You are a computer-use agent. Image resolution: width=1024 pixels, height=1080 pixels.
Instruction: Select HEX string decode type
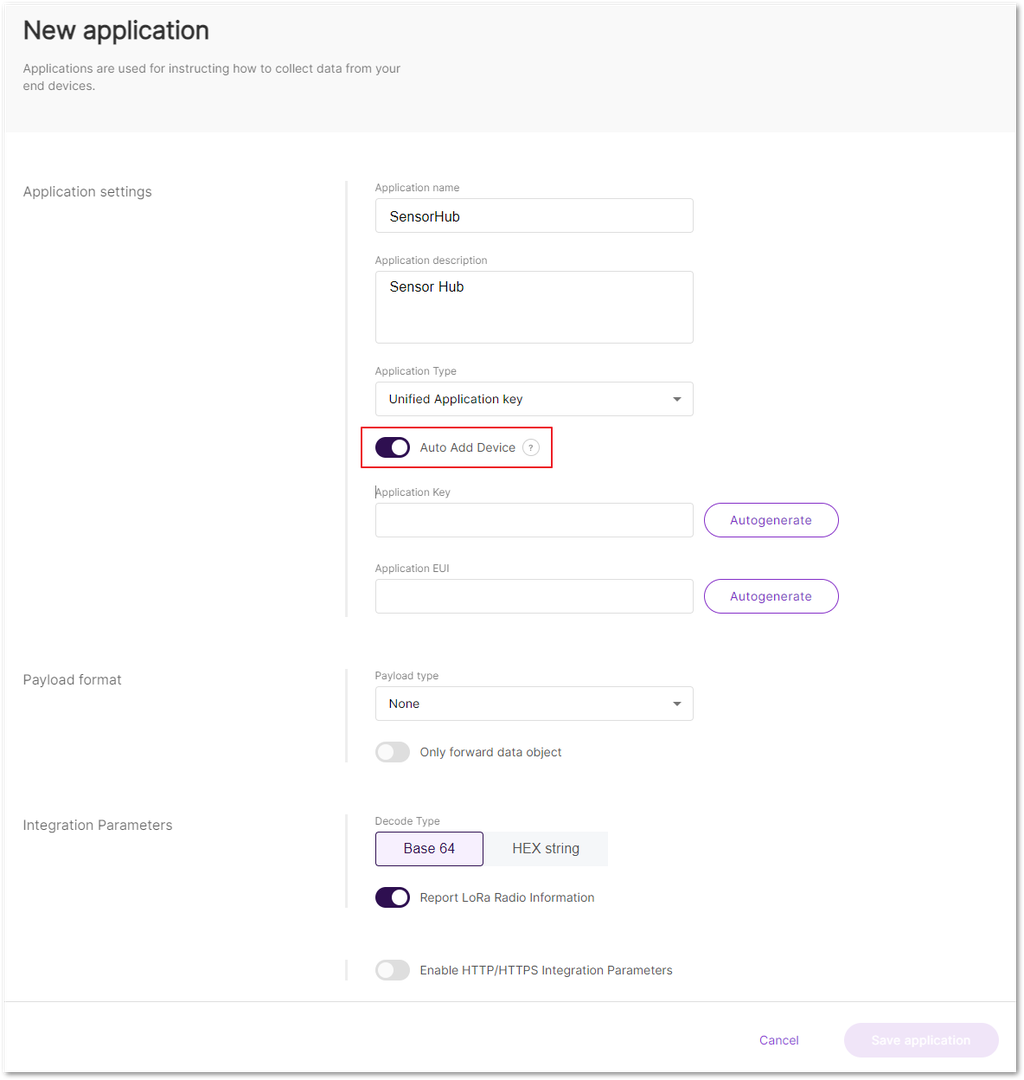(546, 849)
